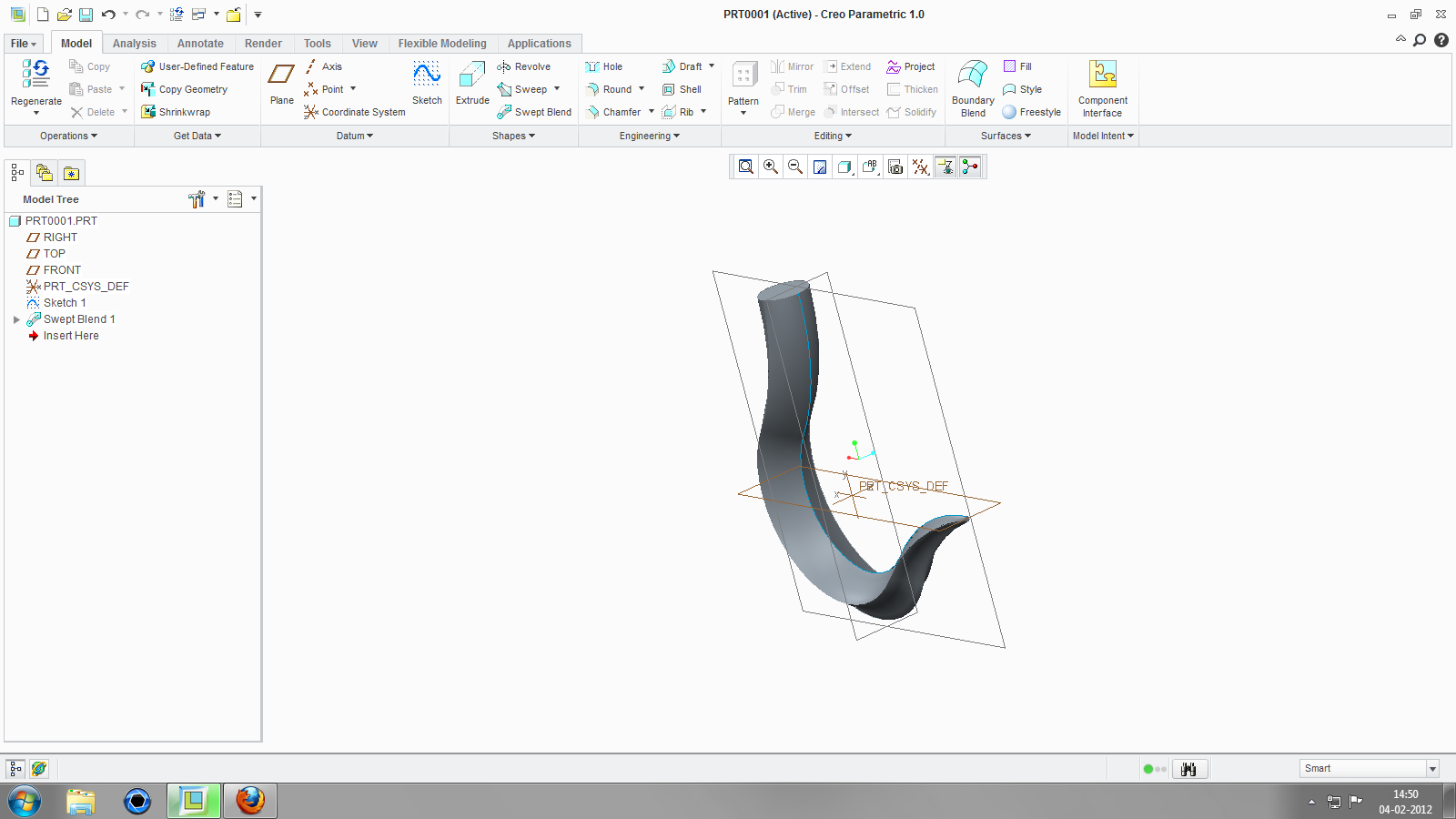Viewport: 1456px width, 819px height.
Task: Zoom in using the graphics toolbar
Action: pyautogui.click(x=771, y=167)
